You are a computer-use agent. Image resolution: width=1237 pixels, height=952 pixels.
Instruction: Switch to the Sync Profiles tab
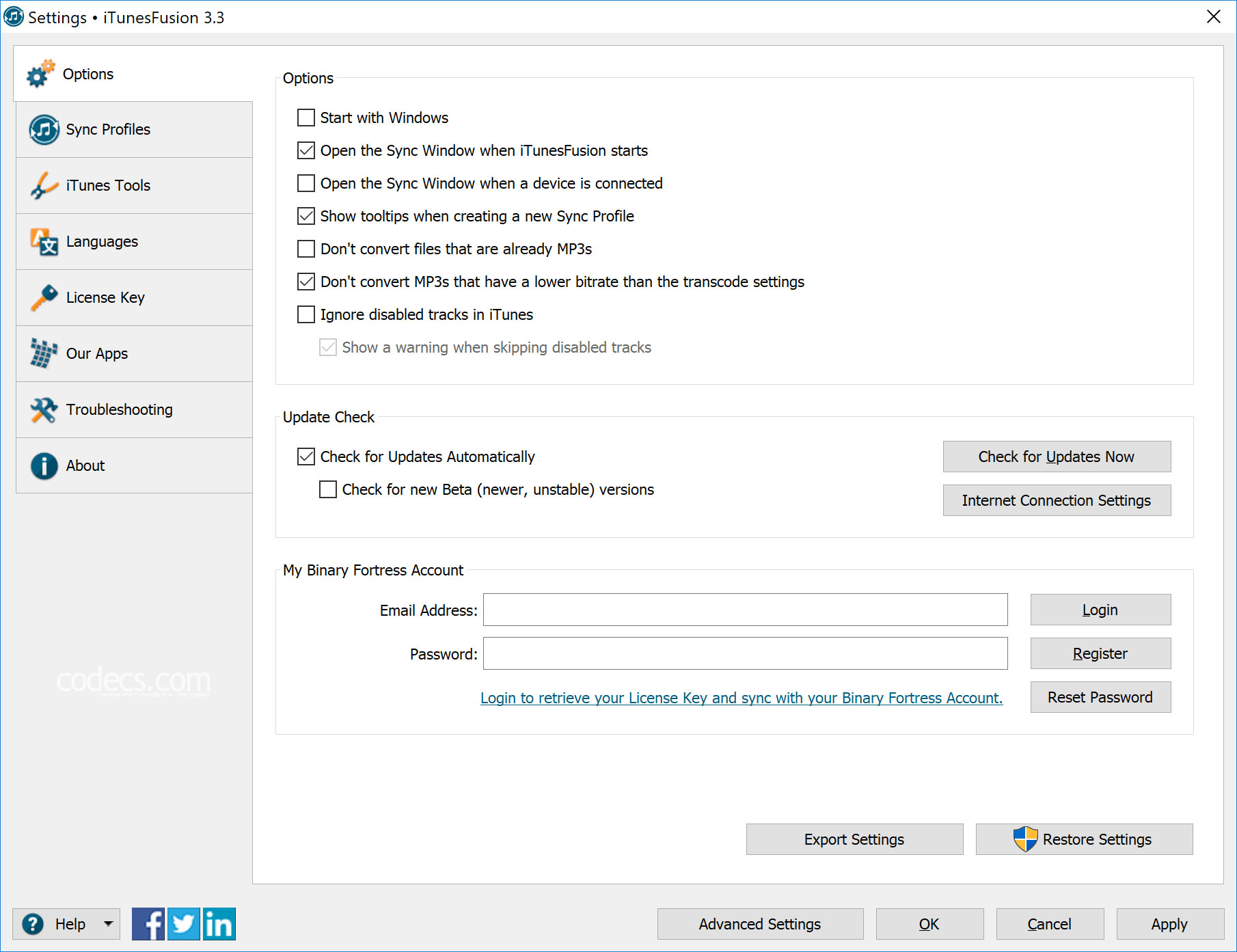(x=134, y=130)
